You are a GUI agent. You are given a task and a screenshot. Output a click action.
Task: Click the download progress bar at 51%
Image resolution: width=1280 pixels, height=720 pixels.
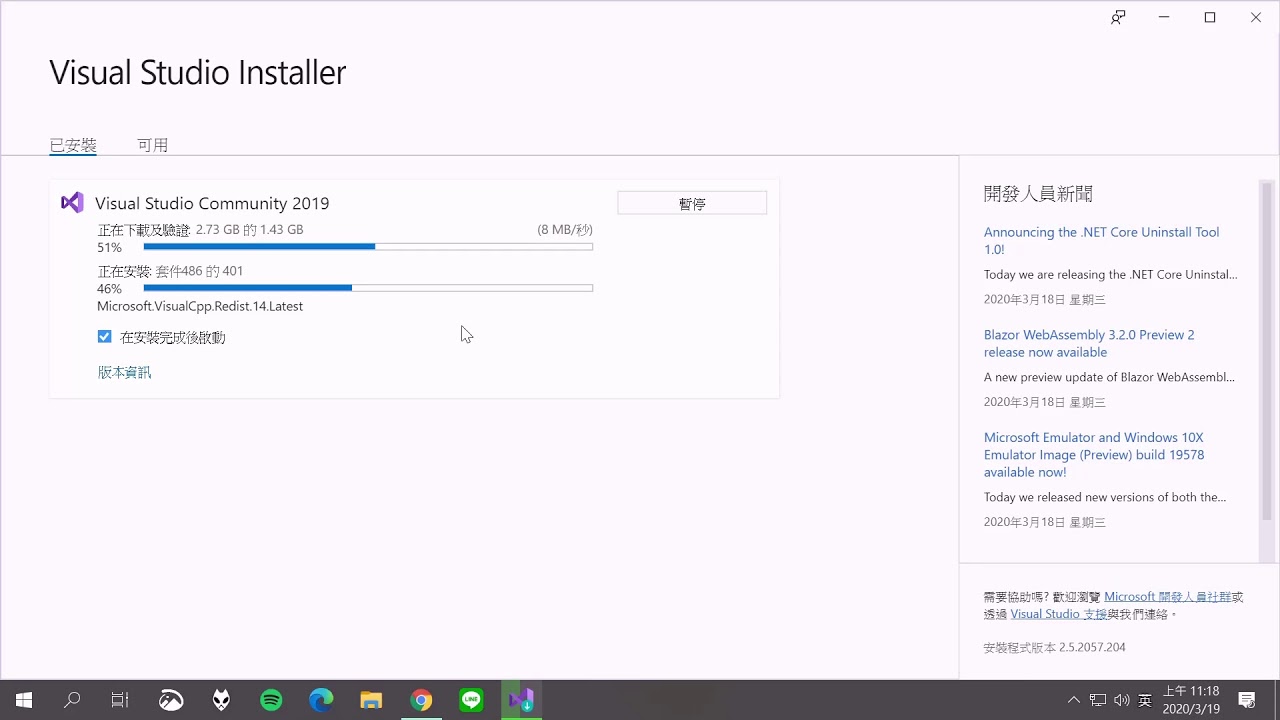pos(368,246)
